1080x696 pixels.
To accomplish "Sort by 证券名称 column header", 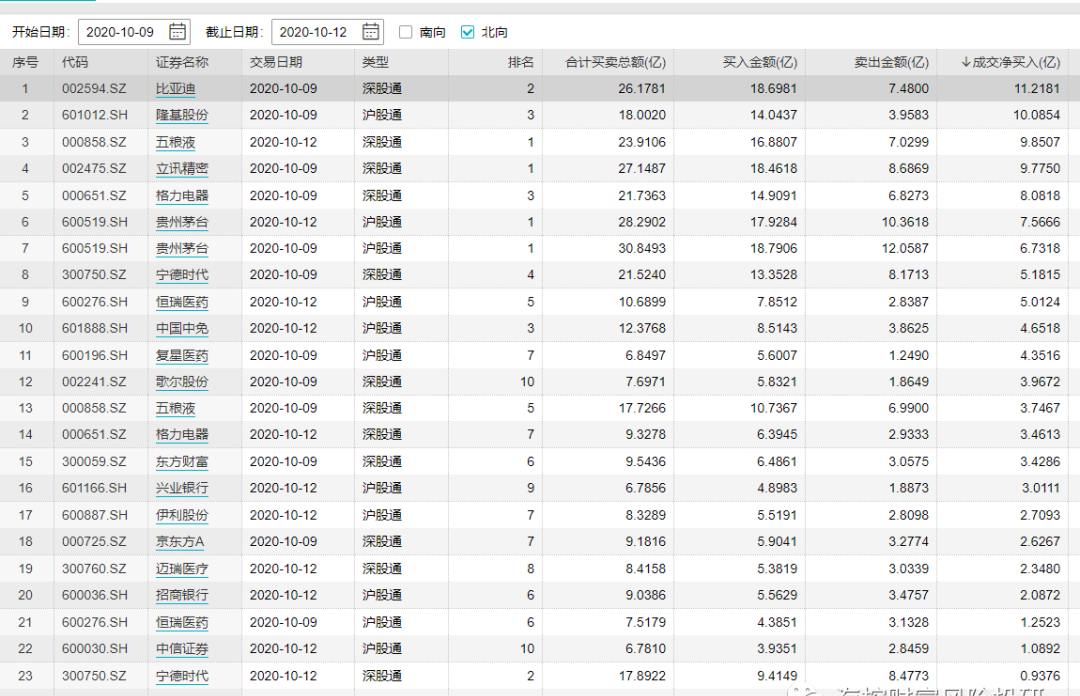I will (x=182, y=62).
